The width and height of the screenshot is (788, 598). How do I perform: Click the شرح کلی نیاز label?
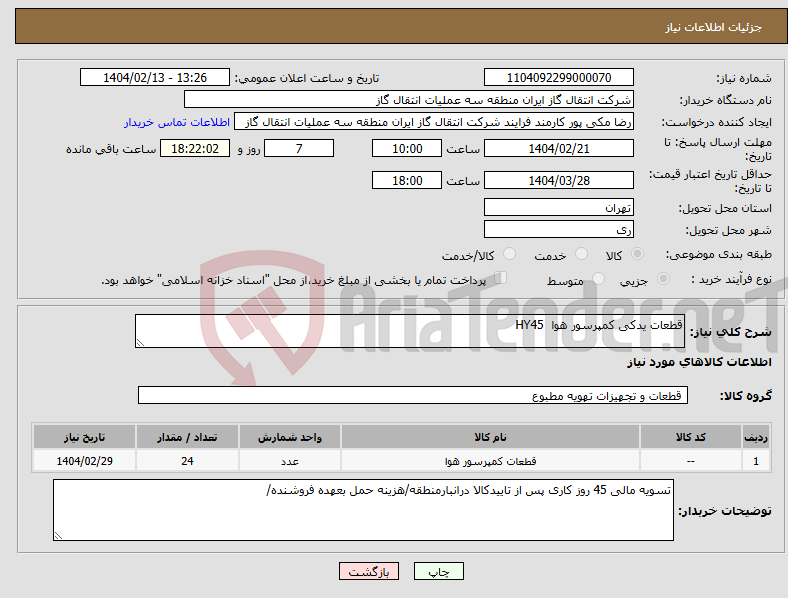point(731,332)
